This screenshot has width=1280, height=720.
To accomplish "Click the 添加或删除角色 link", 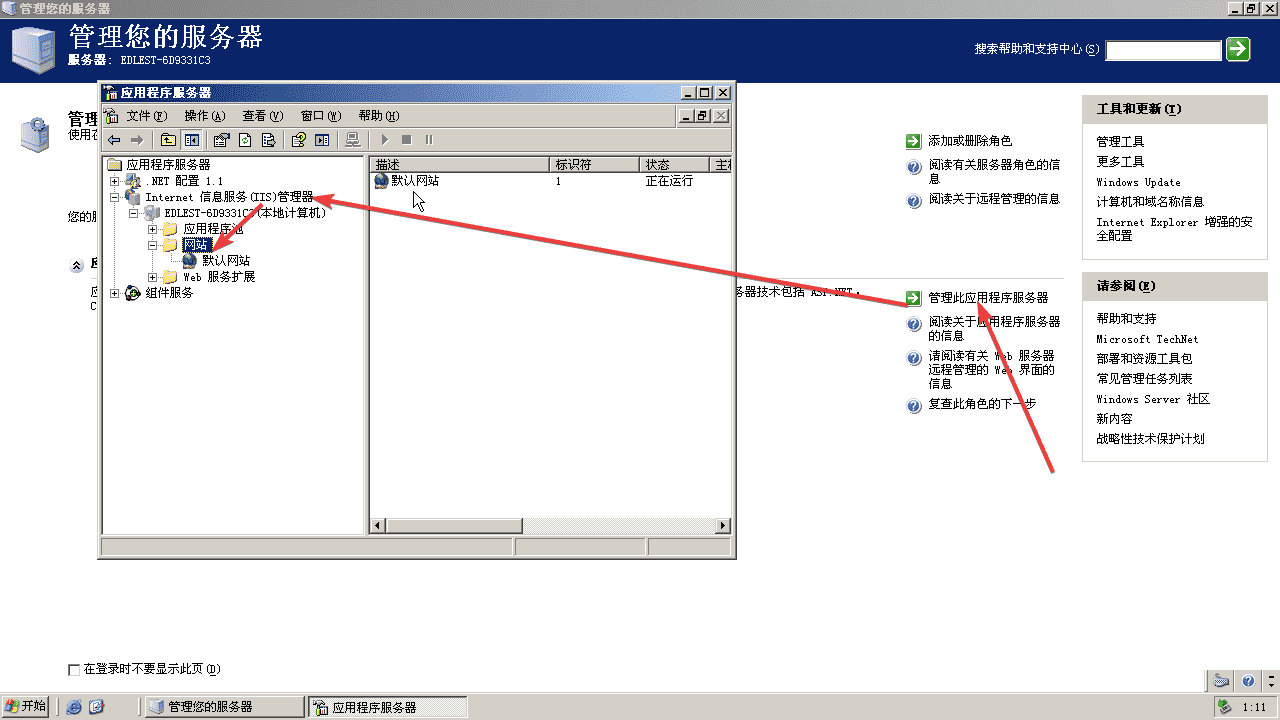I will click(x=969, y=141).
